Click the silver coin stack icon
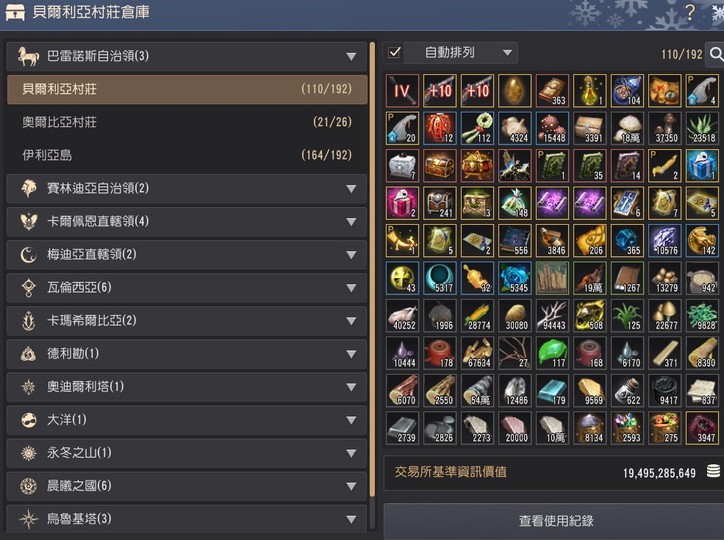 pos(713,471)
